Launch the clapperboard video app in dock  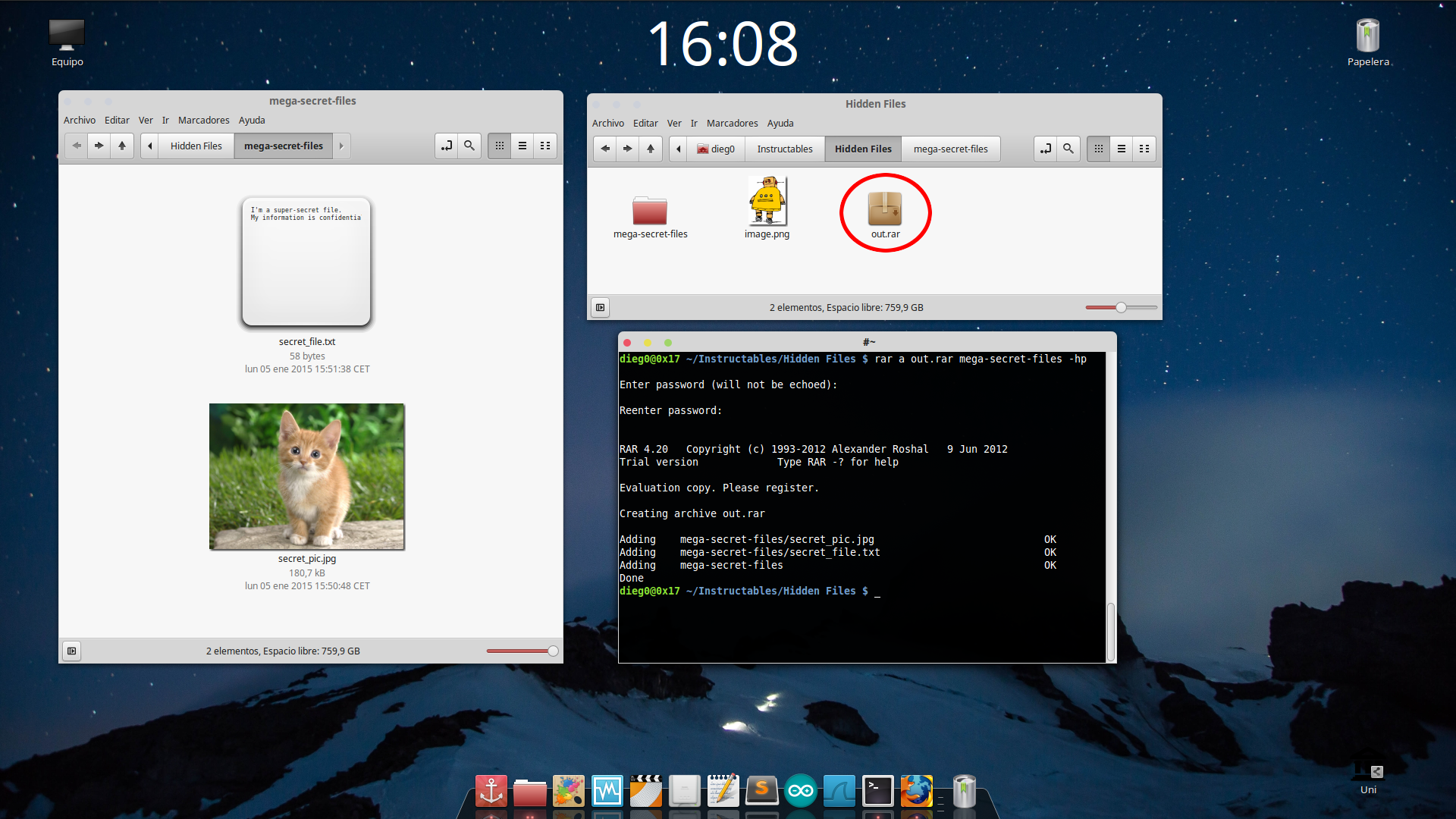pyautogui.click(x=646, y=791)
